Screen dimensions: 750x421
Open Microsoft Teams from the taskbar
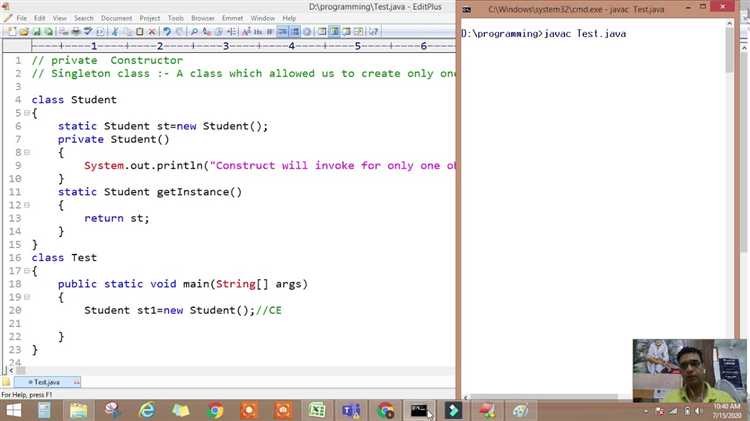(351, 410)
